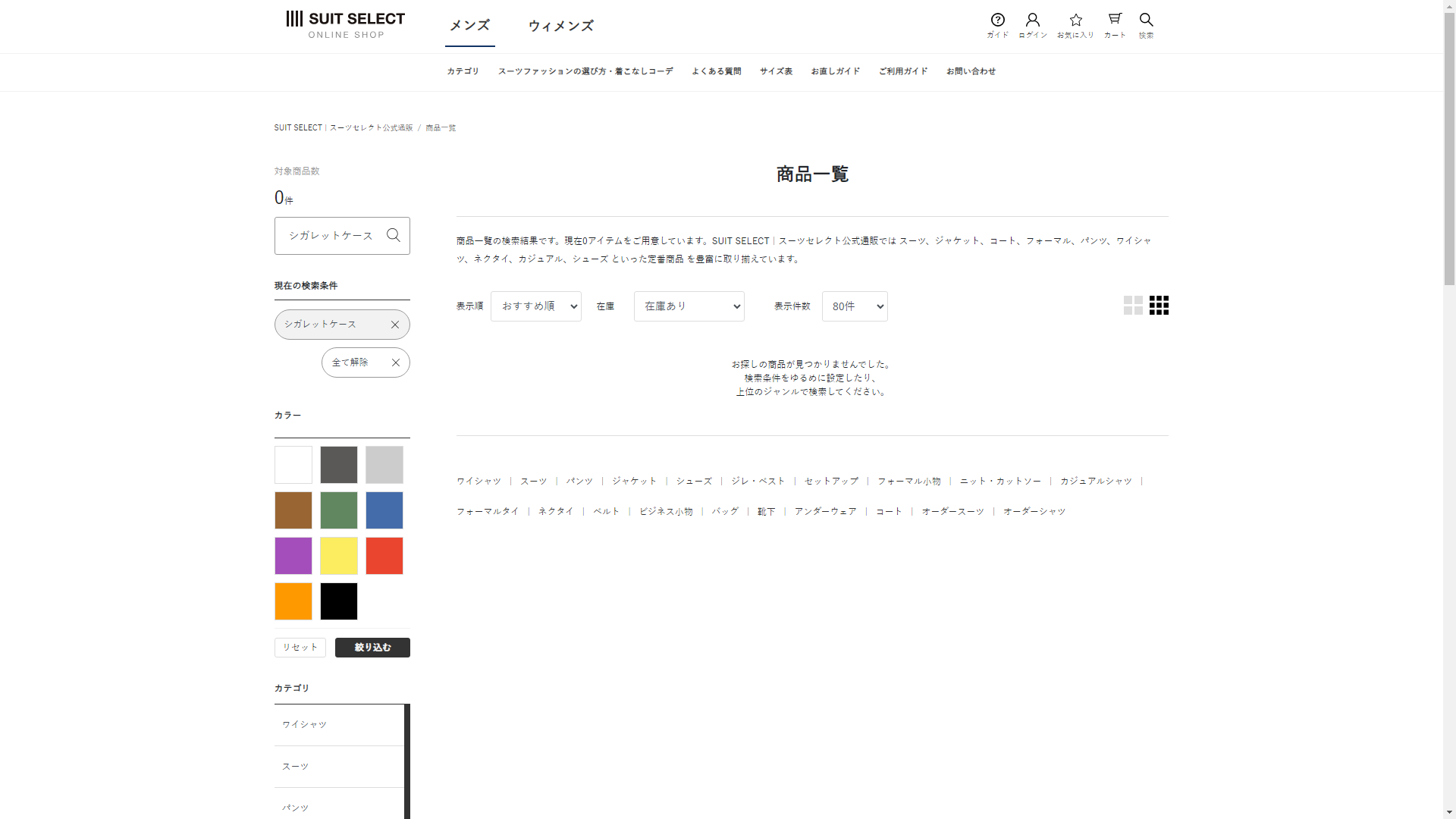Click the header search magnifier icon
Image resolution: width=1456 pixels, height=819 pixels.
[1146, 20]
